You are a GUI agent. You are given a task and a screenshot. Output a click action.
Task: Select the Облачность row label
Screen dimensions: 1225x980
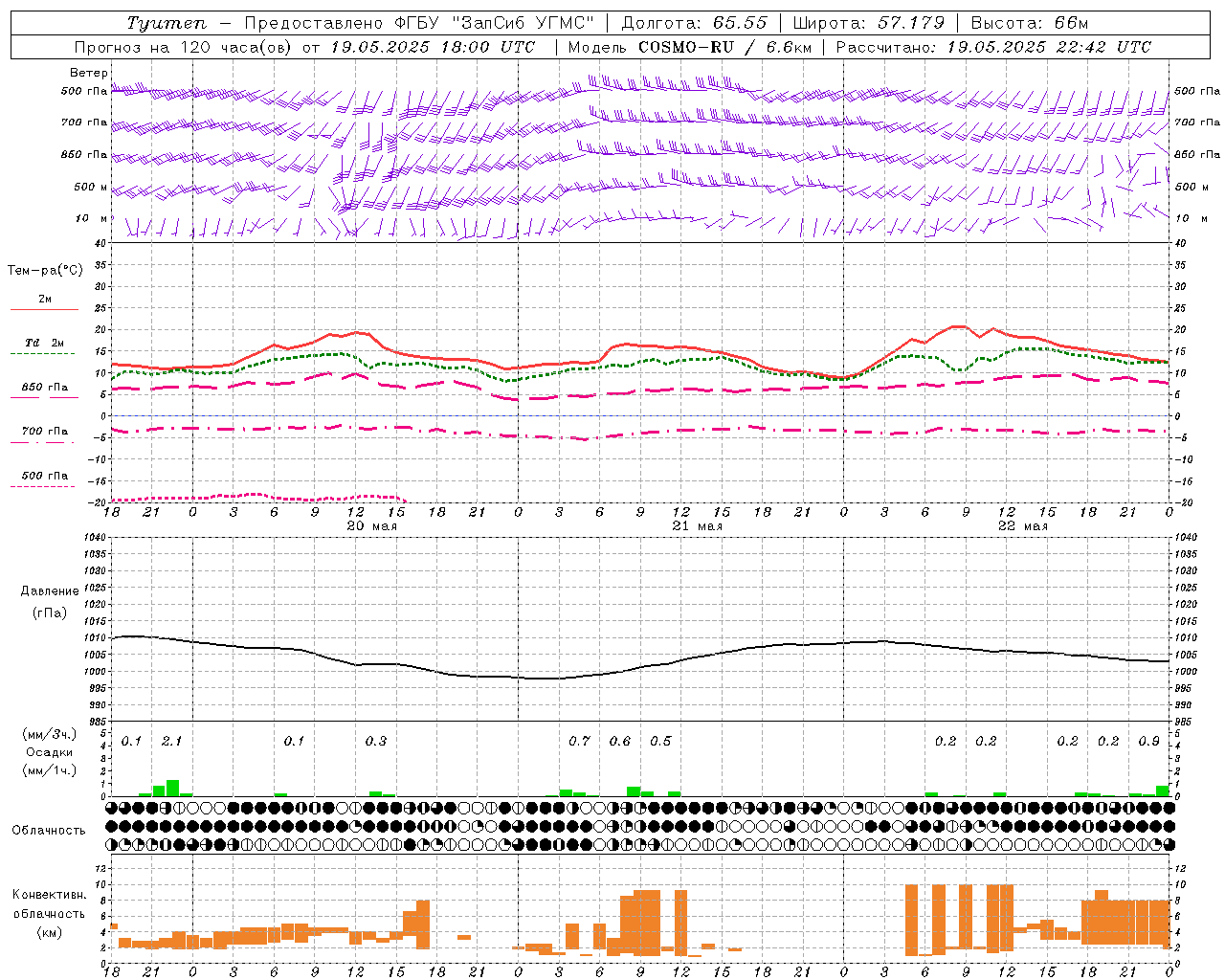click(x=49, y=830)
